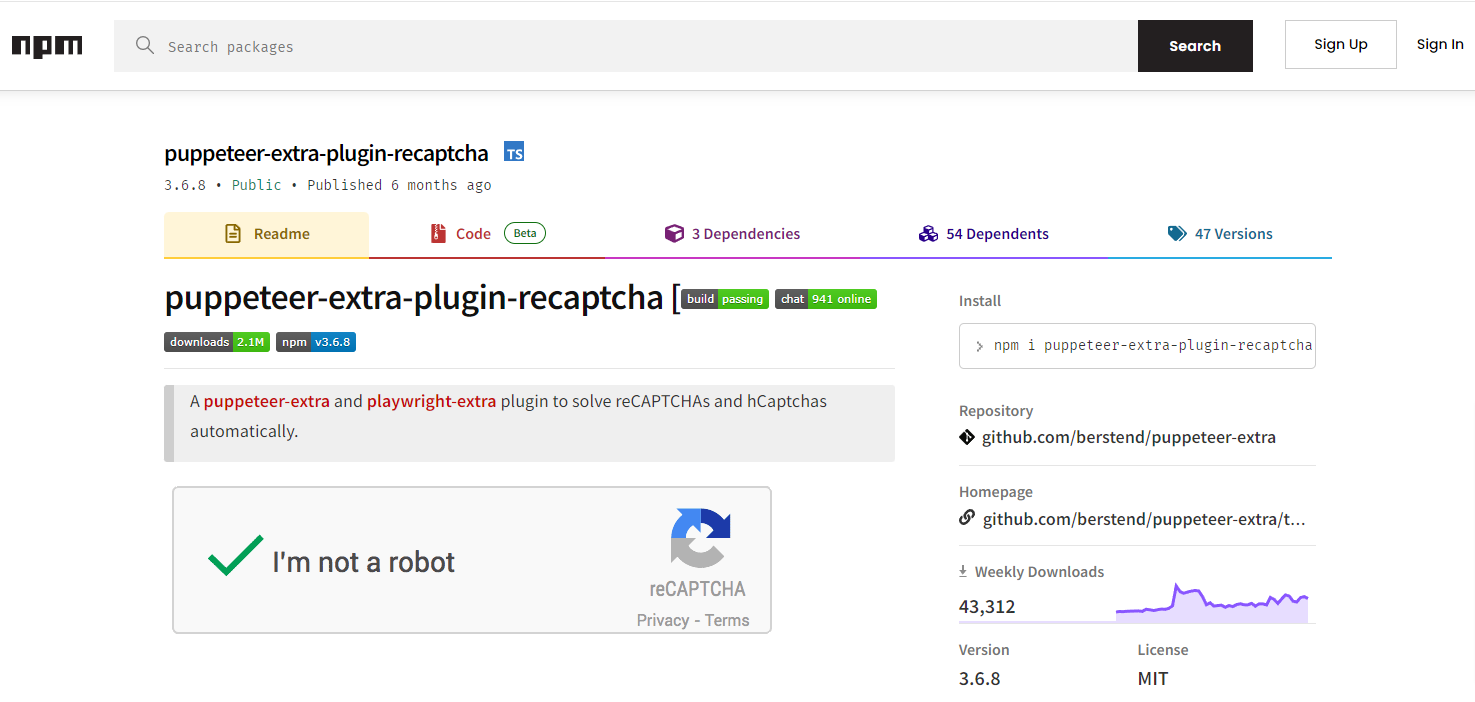
Task: Click the download arrow icon by Weekly Downloads
Action: tap(963, 571)
